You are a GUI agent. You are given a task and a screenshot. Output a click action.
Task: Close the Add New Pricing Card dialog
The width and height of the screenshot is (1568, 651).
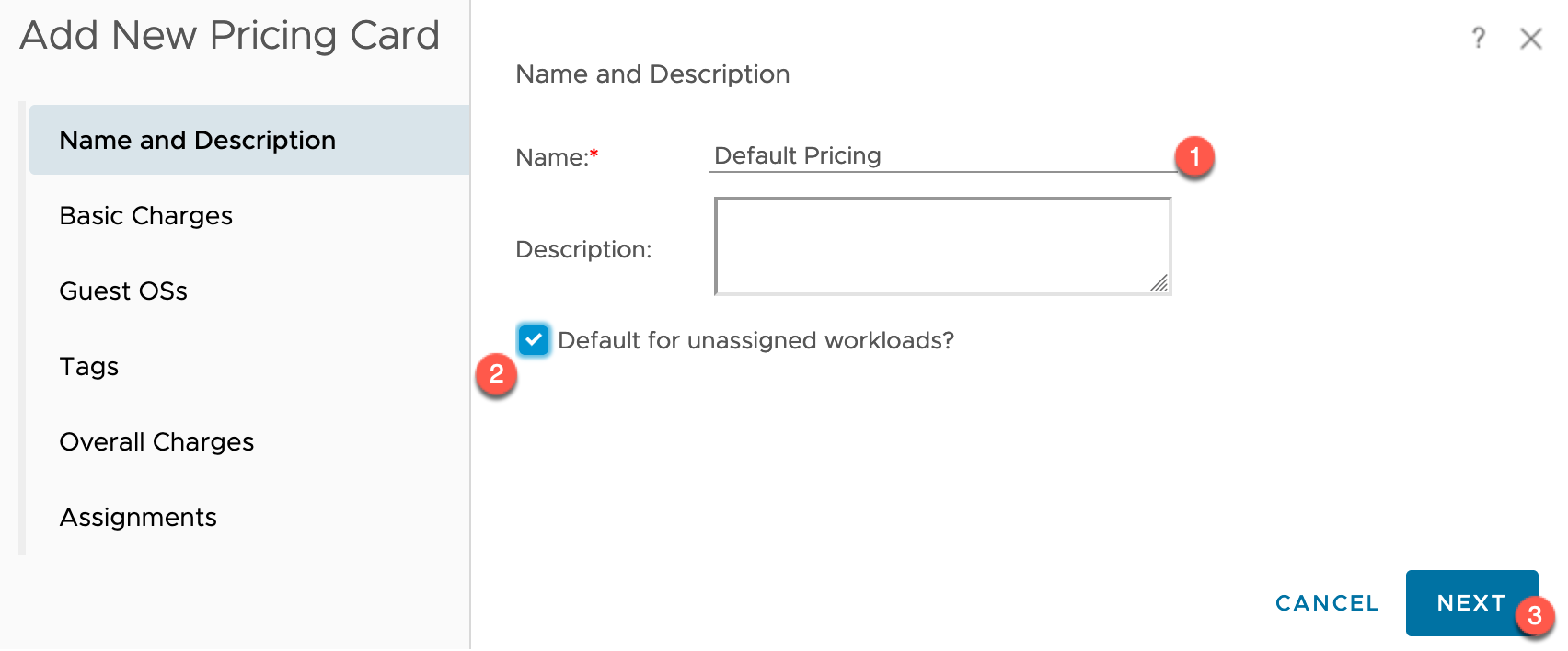point(1530,39)
